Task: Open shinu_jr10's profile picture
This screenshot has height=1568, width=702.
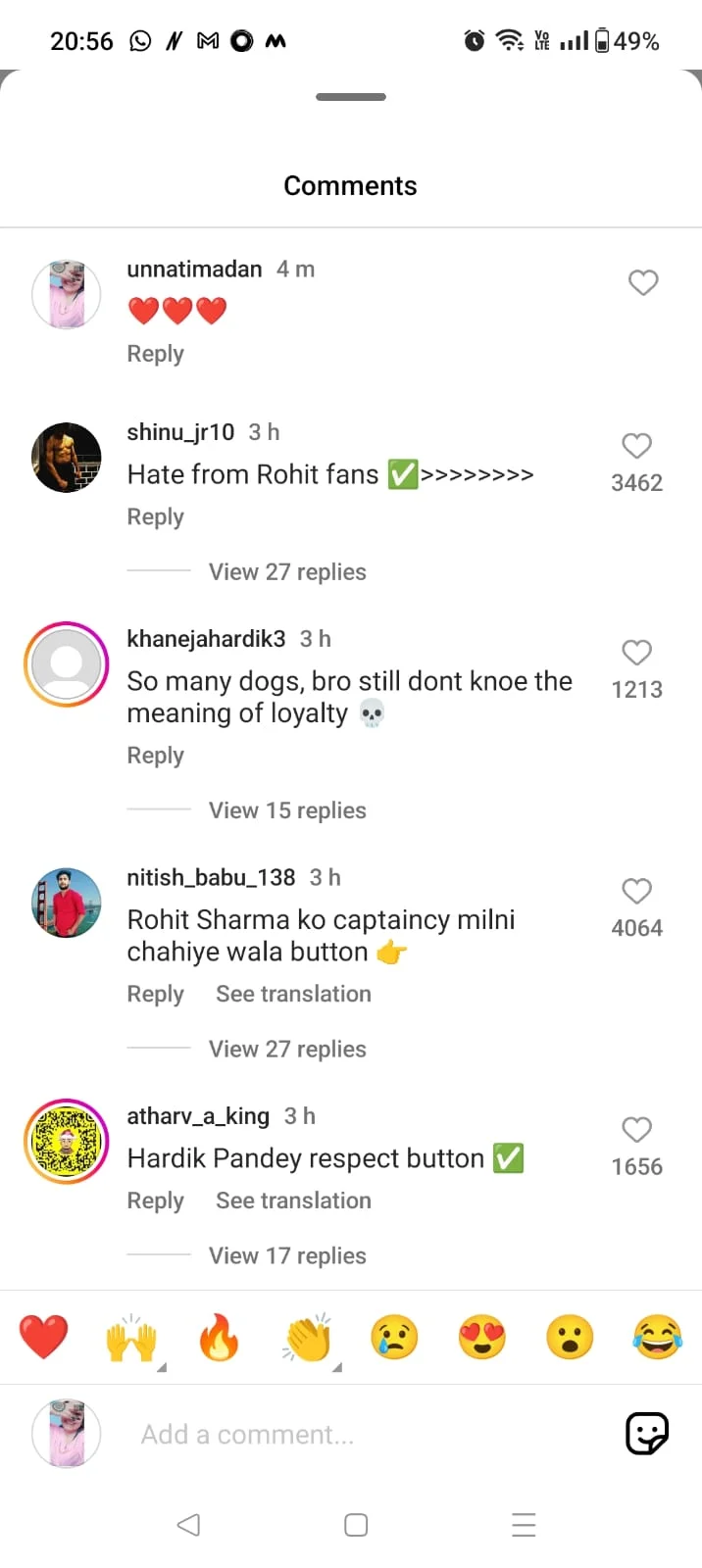Action: click(x=67, y=458)
